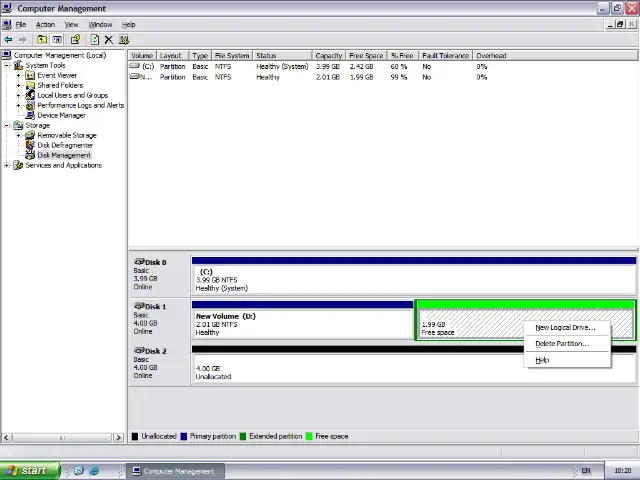Click the System Tools icon in the tree

(x=18, y=65)
